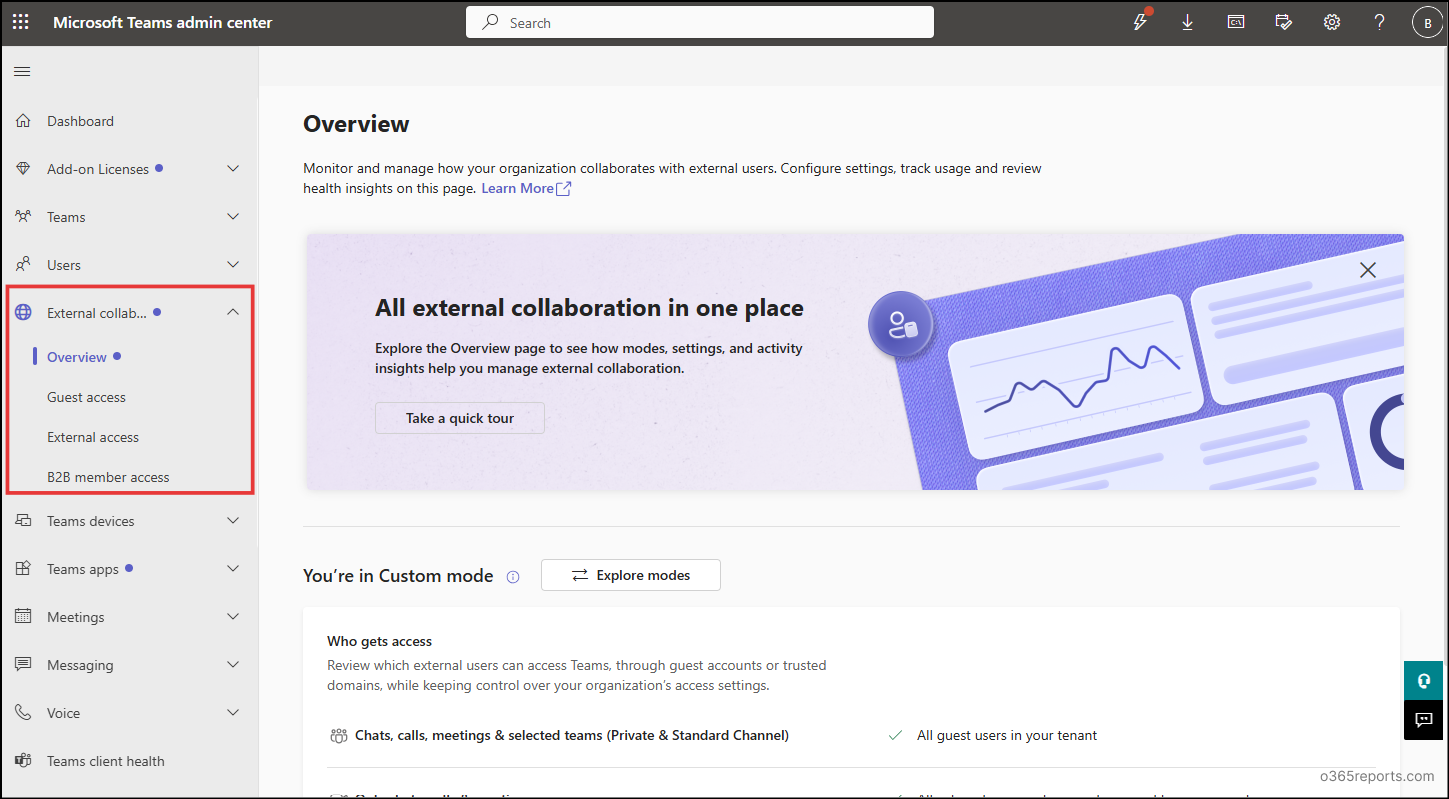This screenshot has width=1449, height=799.
Task: Close the external collaboration banner
Action: pyautogui.click(x=1368, y=270)
